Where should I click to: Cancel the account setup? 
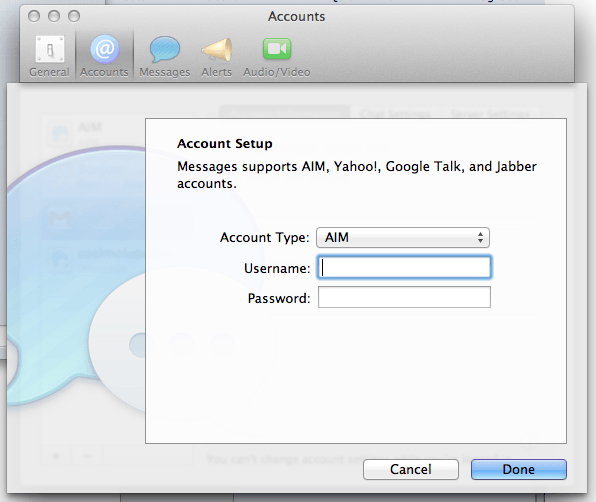coord(411,469)
